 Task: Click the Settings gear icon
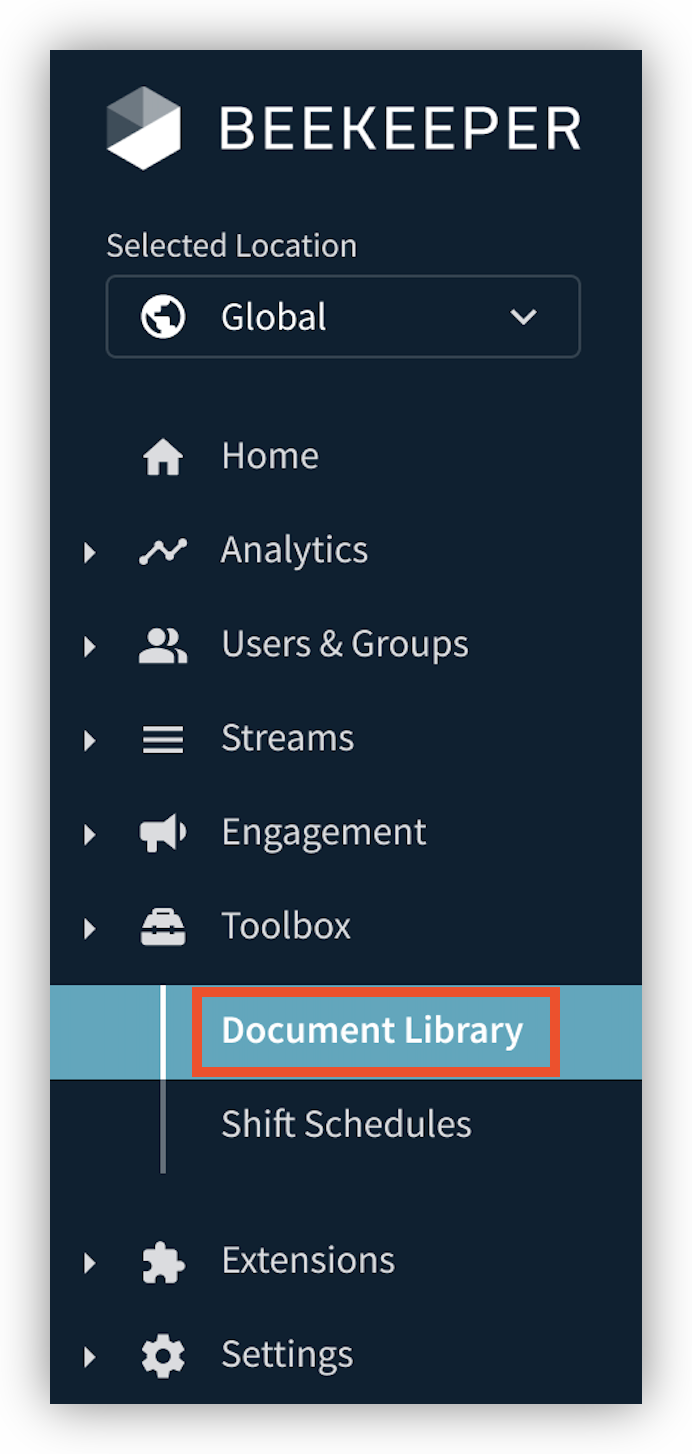pyautogui.click(x=163, y=1356)
